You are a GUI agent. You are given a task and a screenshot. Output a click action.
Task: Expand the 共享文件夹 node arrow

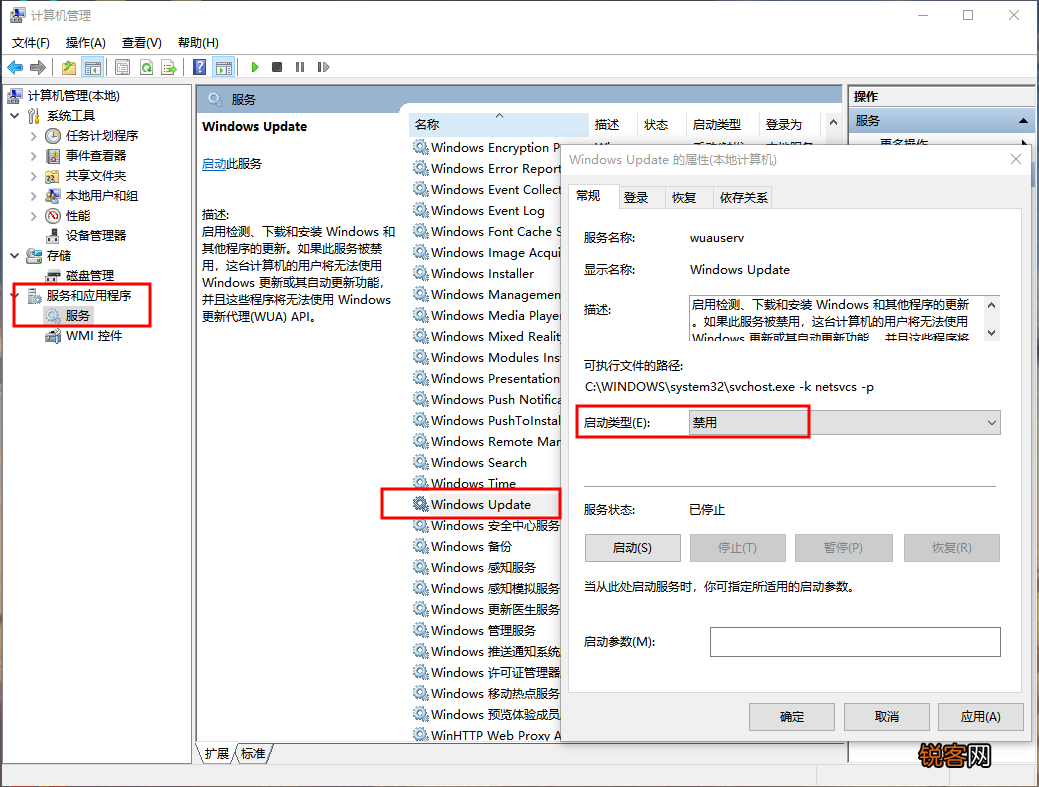click(x=34, y=176)
